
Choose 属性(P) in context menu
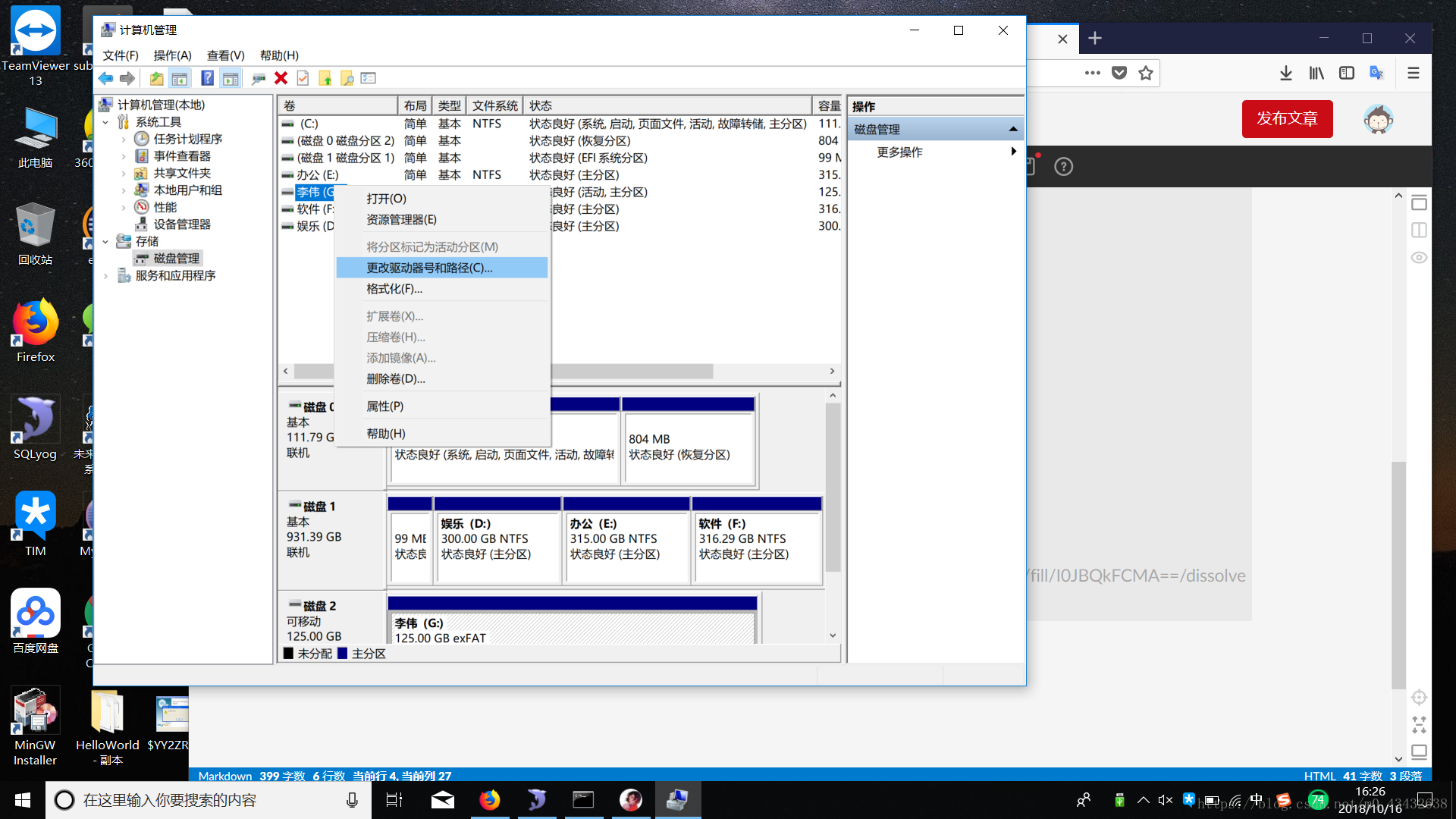[x=442, y=406]
